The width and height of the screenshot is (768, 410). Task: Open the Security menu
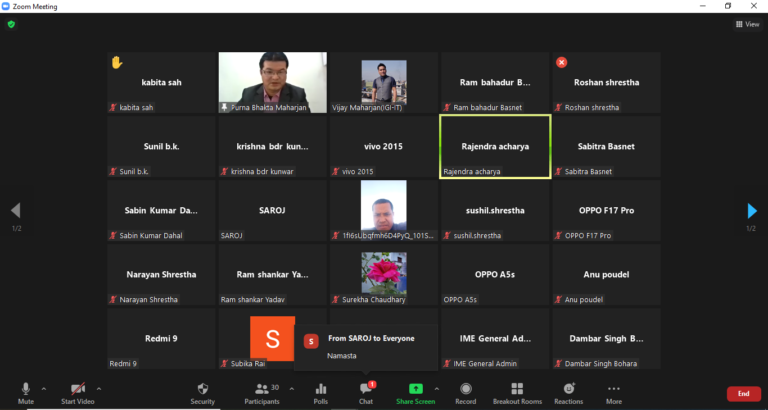pos(203,393)
